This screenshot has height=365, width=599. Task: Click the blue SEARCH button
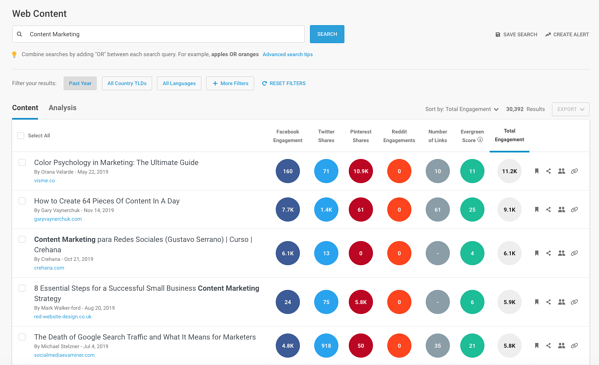click(327, 34)
